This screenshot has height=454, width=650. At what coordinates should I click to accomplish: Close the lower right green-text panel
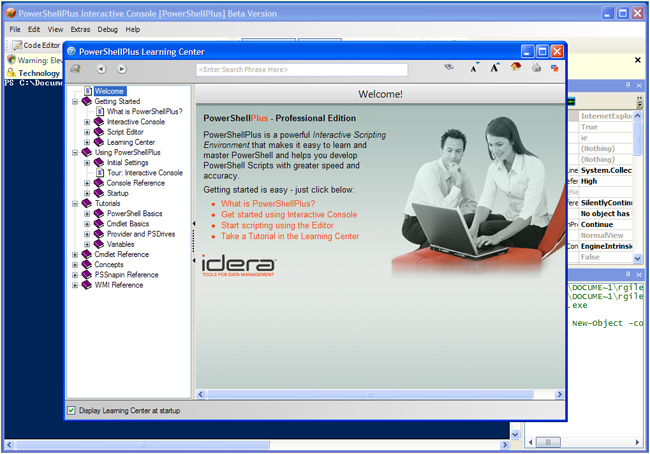[x=639, y=274]
